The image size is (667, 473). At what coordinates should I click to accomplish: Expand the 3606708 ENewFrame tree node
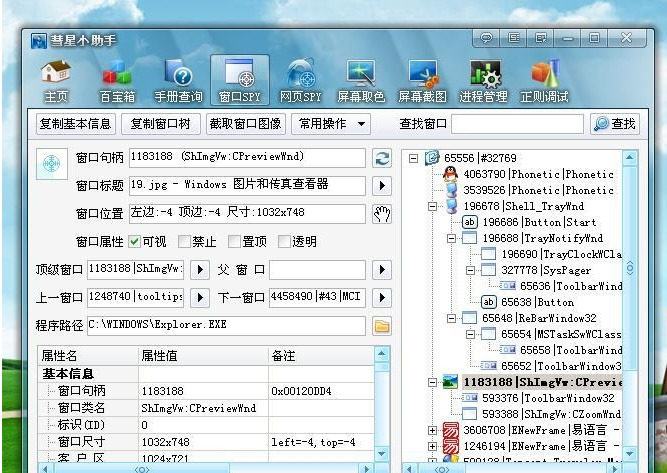pos(432,430)
